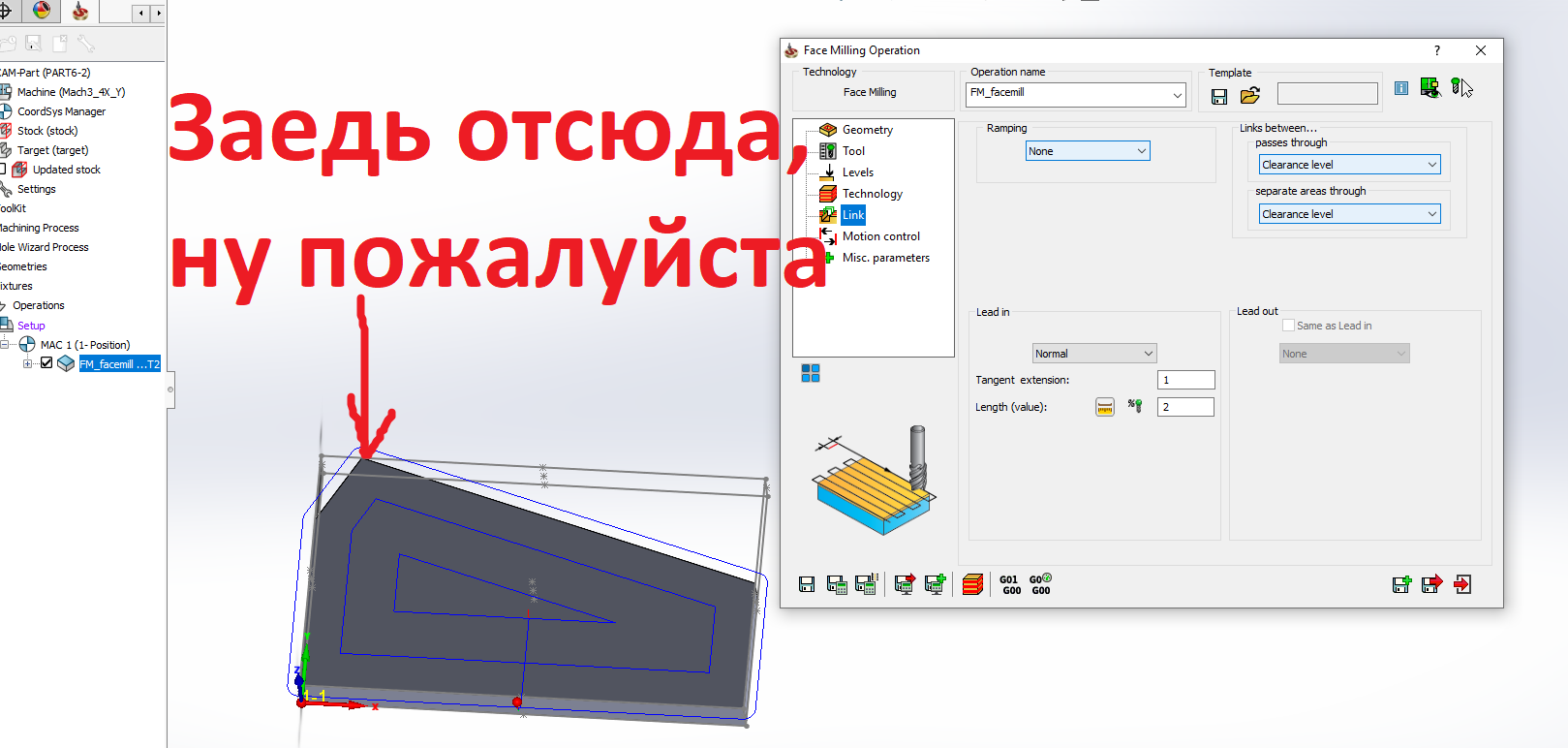Click the Face Milling dialog help question mark
The width and height of the screenshot is (1568, 748).
click(1437, 50)
